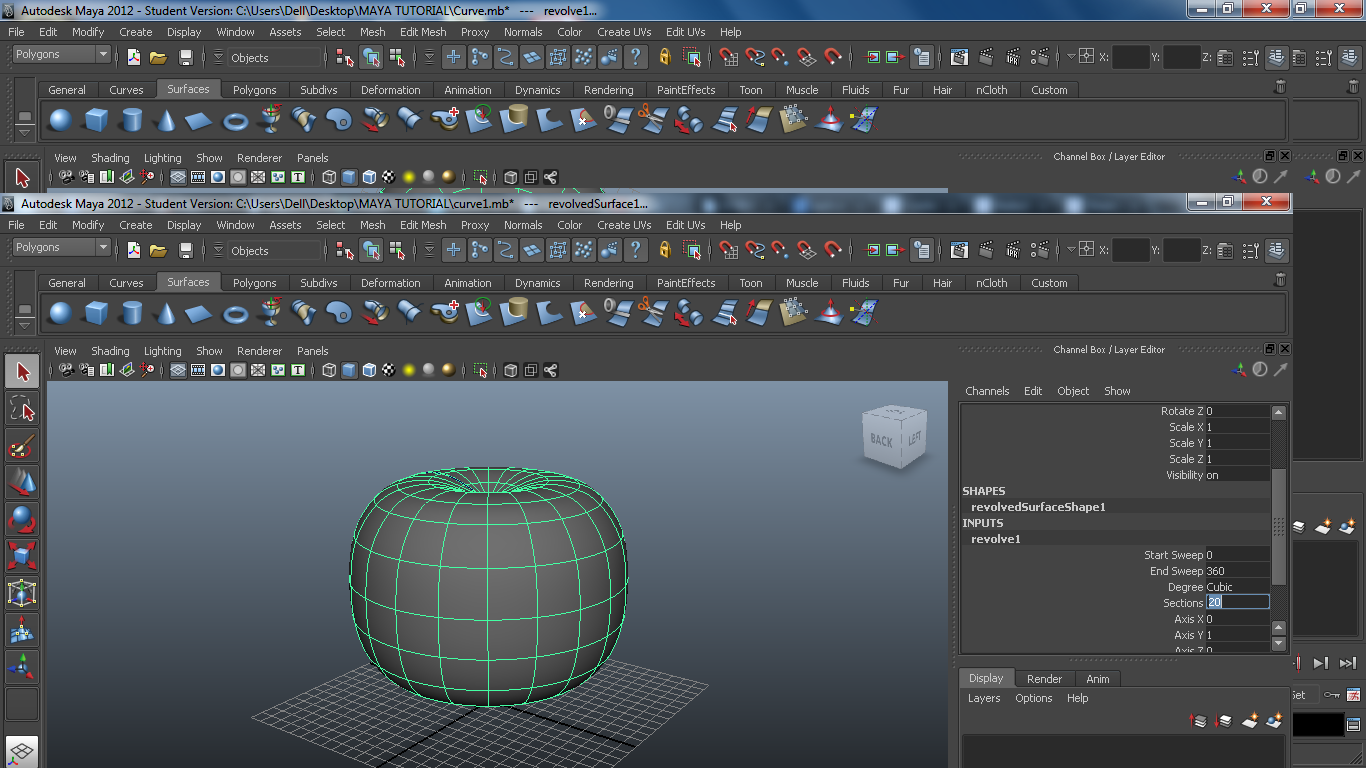The height and width of the screenshot is (768, 1366).
Task: Click the NURBS cube shelf icon, front window
Action: (x=96, y=313)
